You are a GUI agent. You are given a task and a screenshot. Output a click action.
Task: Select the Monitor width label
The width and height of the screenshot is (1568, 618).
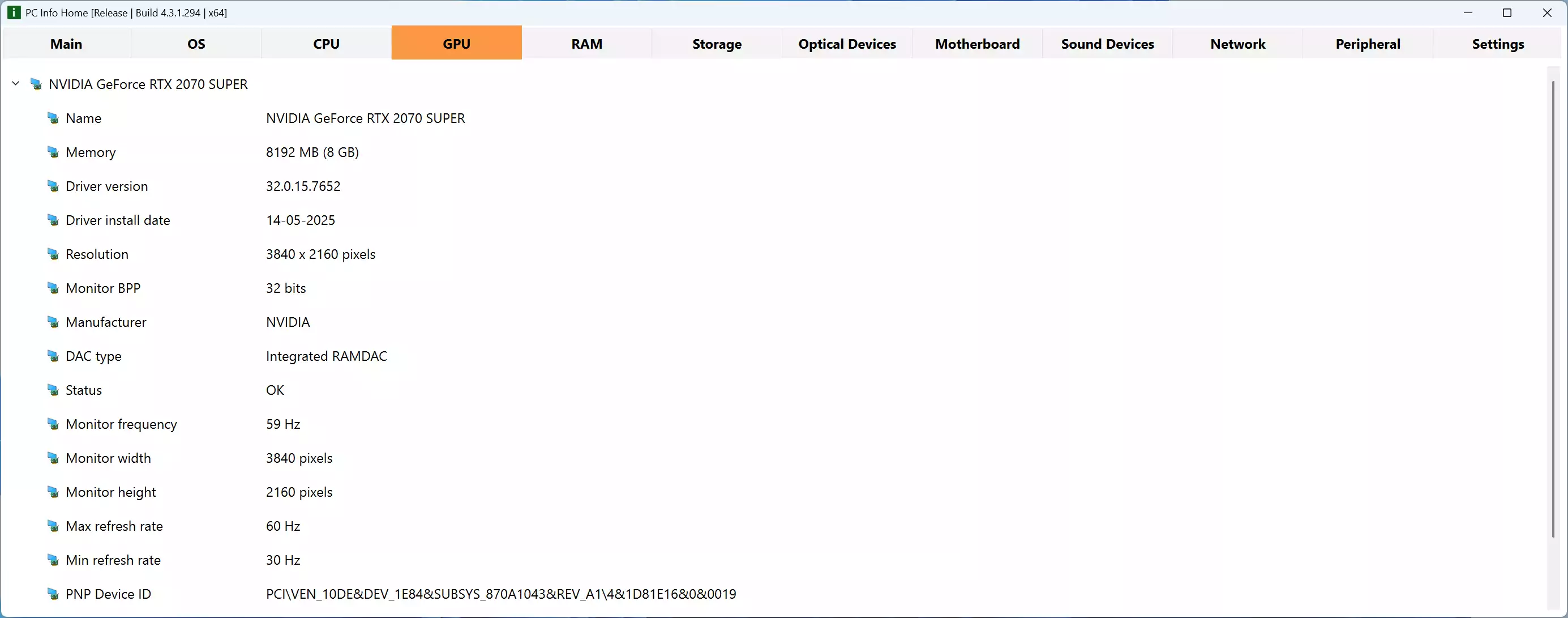[x=108, y=458]
